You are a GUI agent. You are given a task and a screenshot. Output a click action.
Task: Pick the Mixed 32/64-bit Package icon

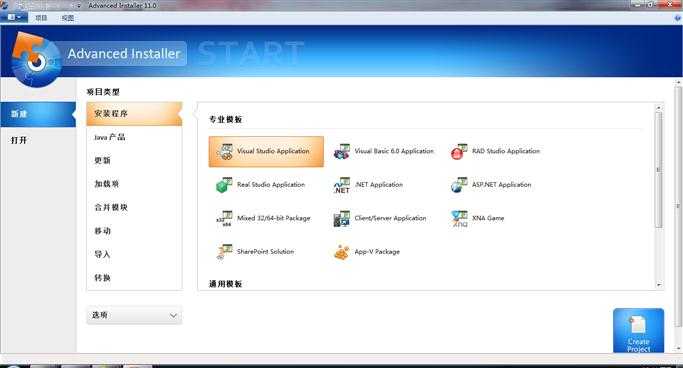click(x=224, y=219)
